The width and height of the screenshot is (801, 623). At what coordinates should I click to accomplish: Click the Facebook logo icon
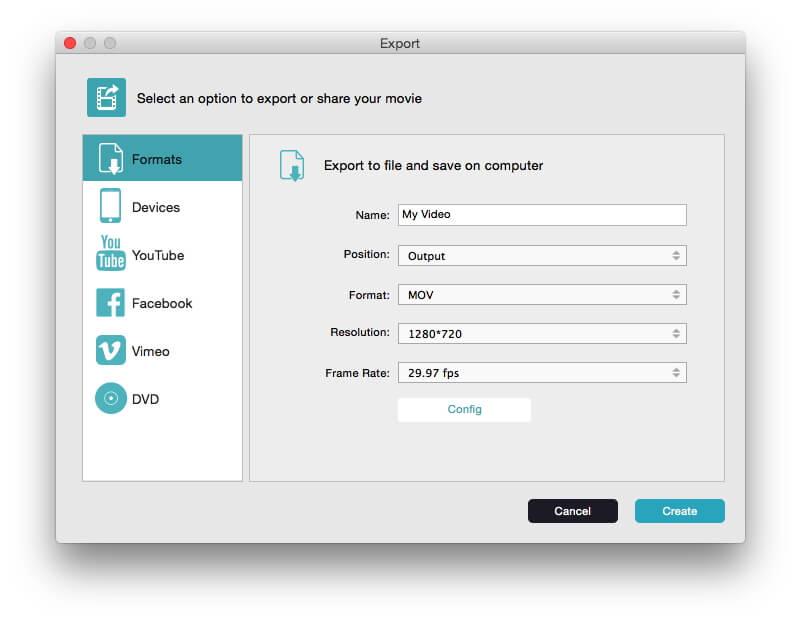tap(110, 302)
